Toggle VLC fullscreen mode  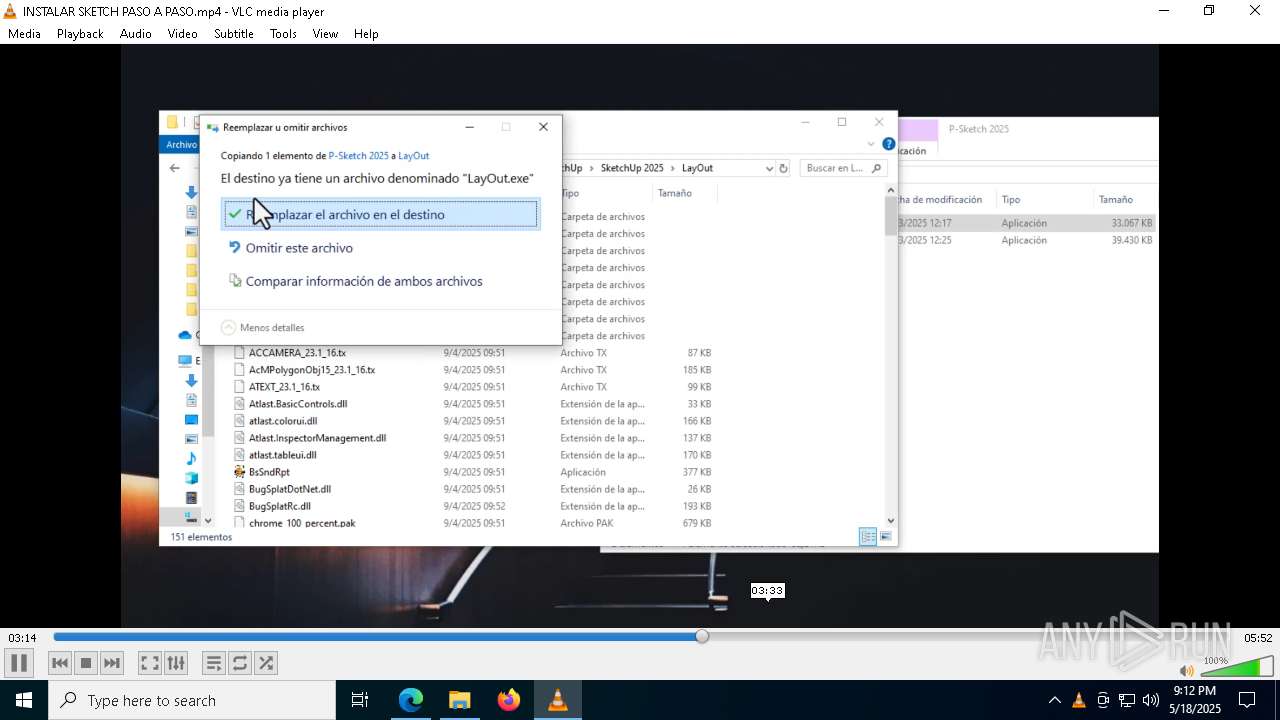point(149,663)
